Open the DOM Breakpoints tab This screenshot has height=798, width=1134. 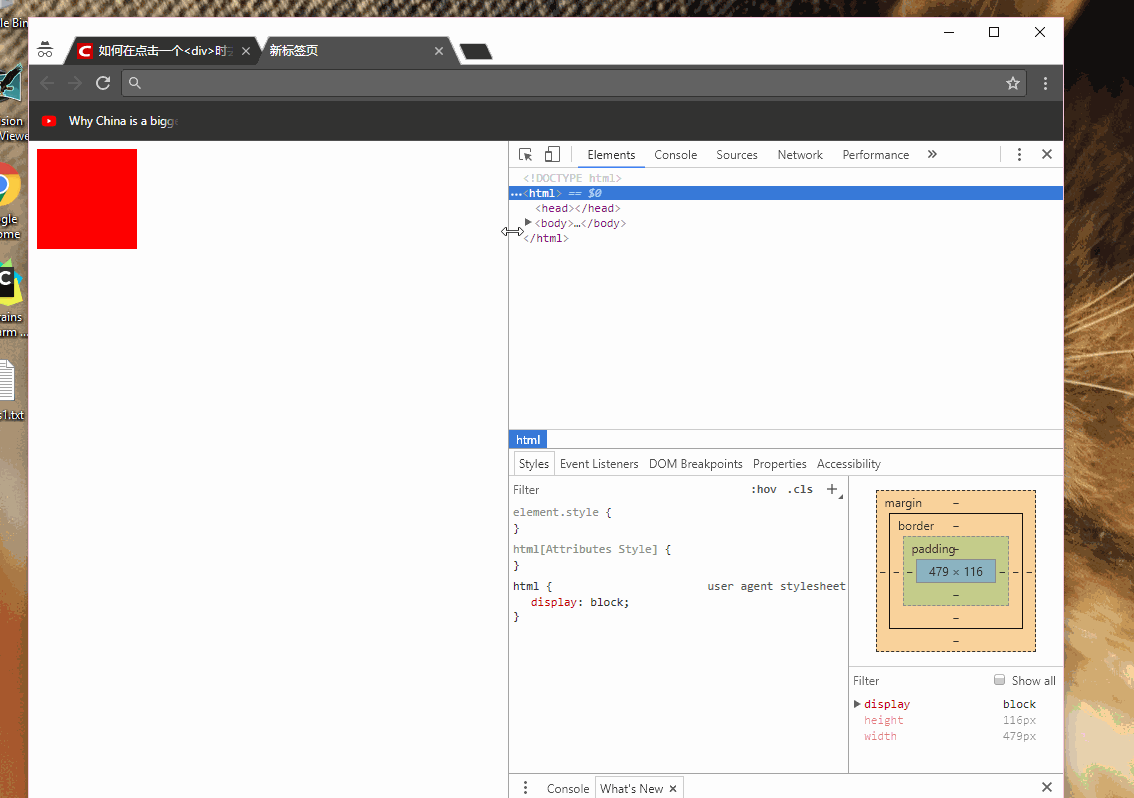point(696,464)
